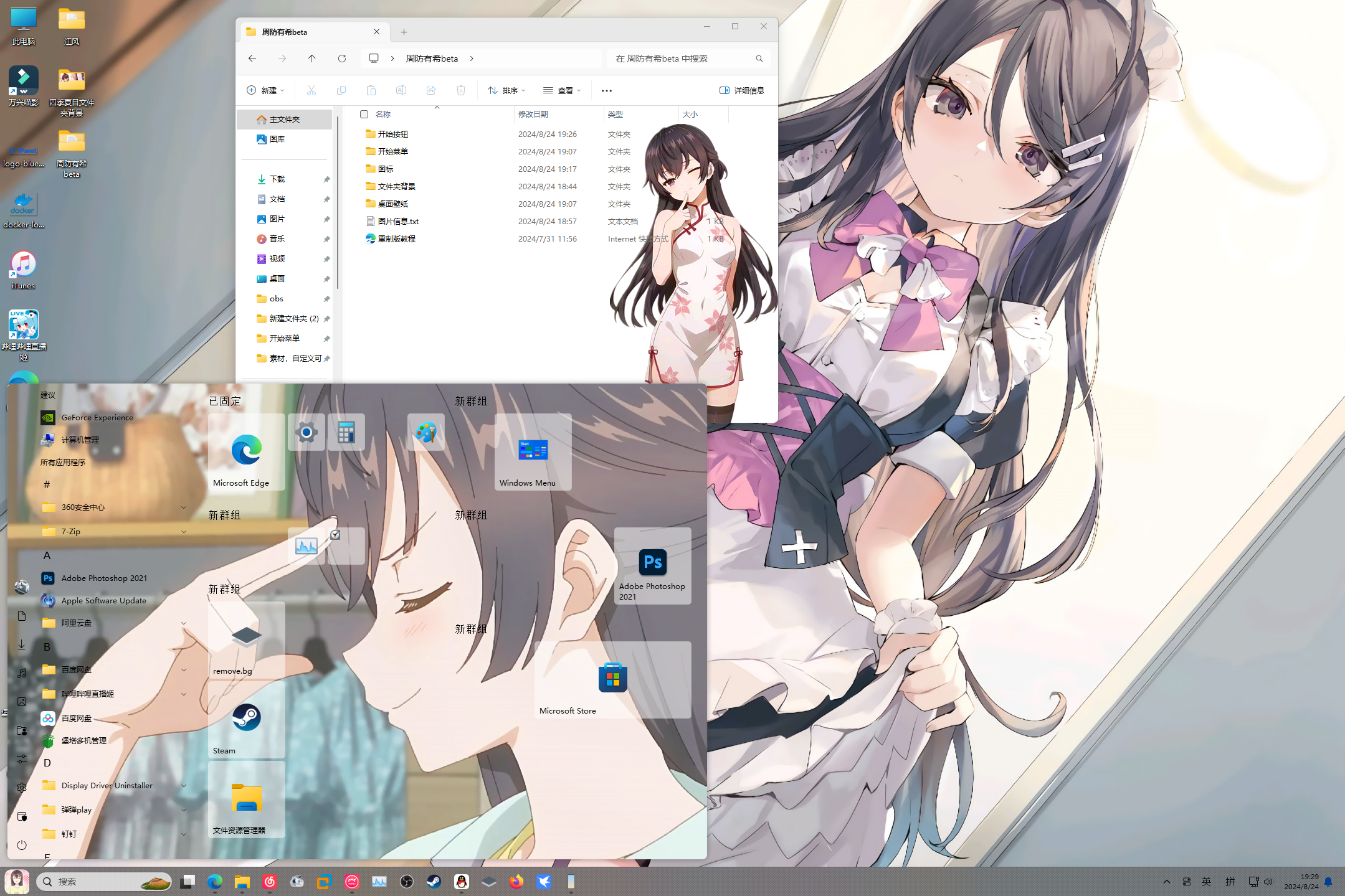Open the Steam tile in start menu
Viewport: 1345px width, 896px height.
click(x=246, y=720)
